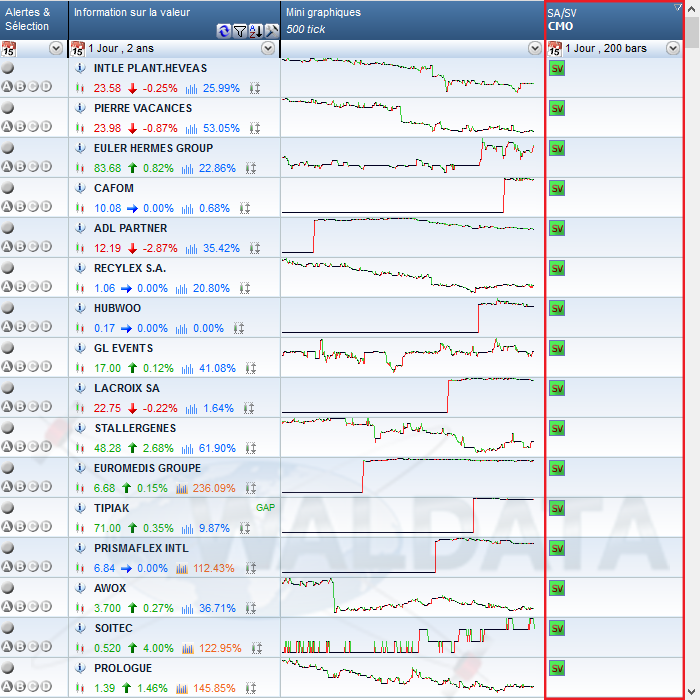Click SV signal icon for PROLOGUE

pos(557,668)
